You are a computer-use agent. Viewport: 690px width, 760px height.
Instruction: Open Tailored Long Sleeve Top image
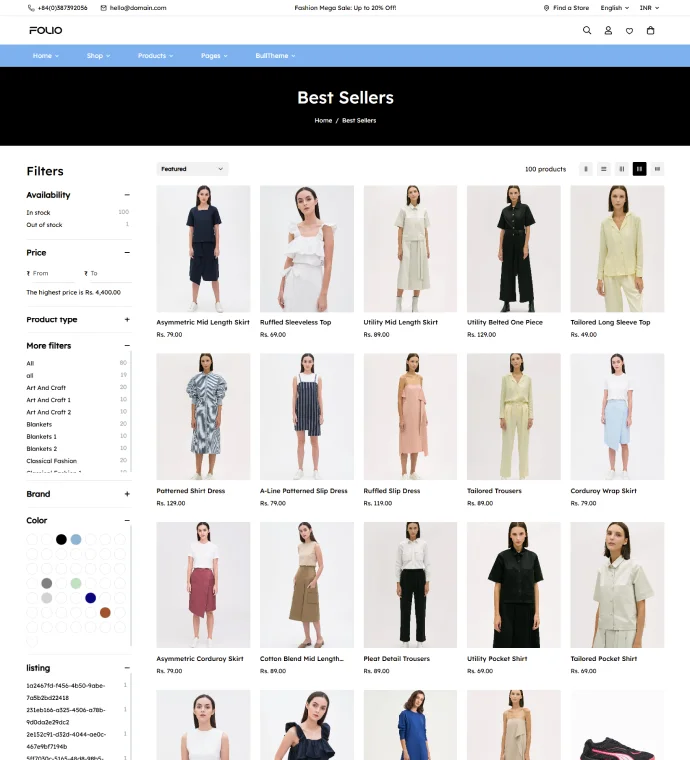[x=617, y=249]
